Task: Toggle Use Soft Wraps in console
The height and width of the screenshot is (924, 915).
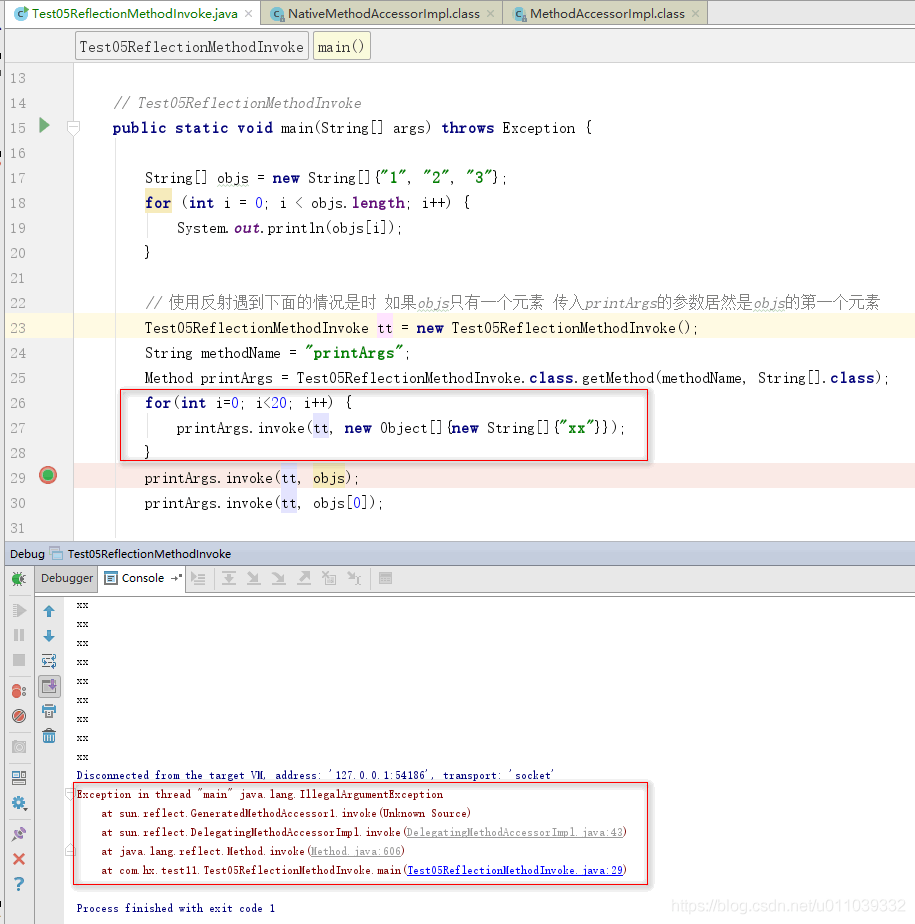Action: point(49,661)
